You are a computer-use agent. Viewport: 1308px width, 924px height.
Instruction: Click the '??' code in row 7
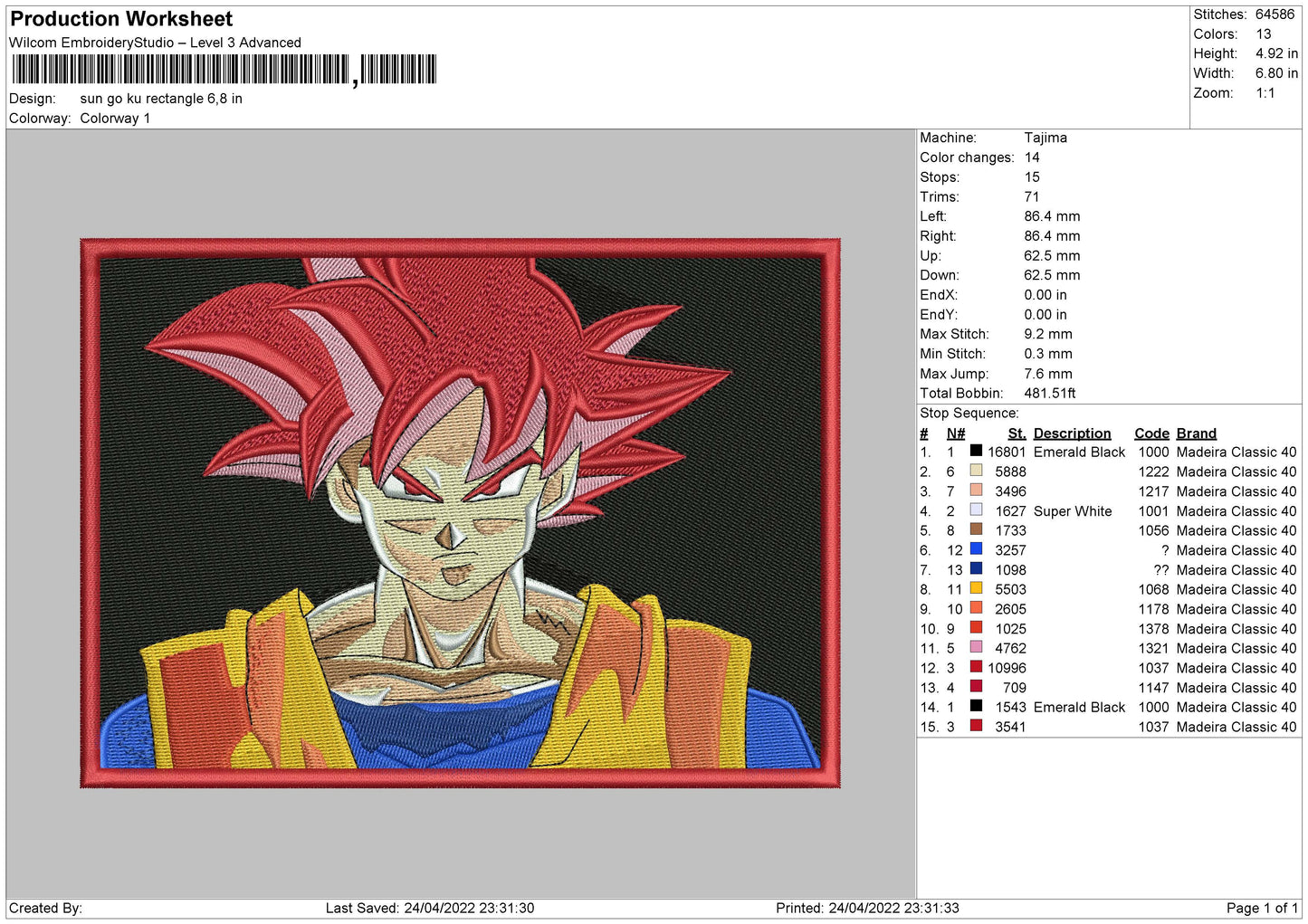[x=1161, y=570]
